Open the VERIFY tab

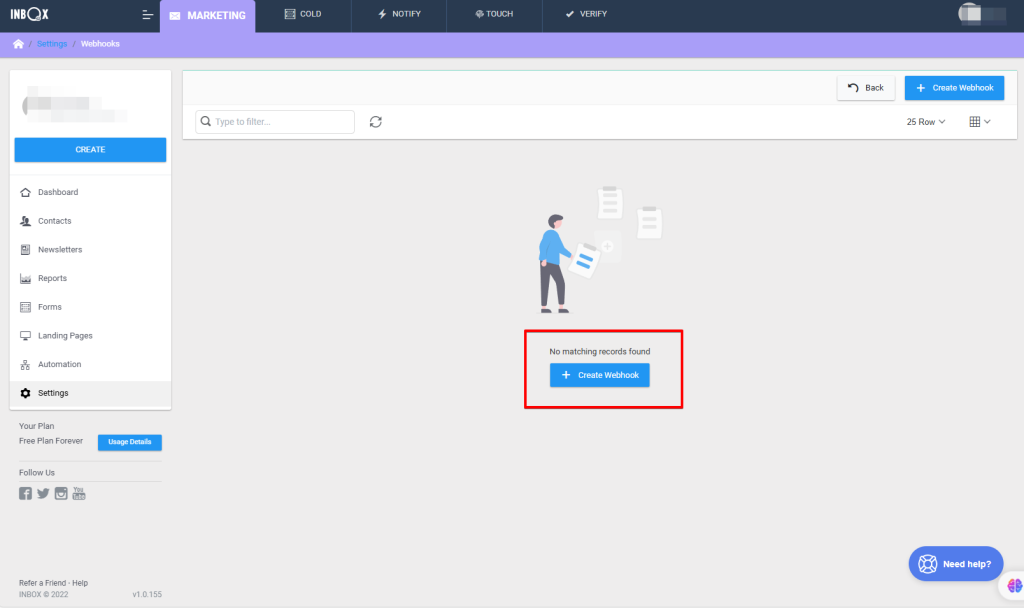click(x=586, y=15)
